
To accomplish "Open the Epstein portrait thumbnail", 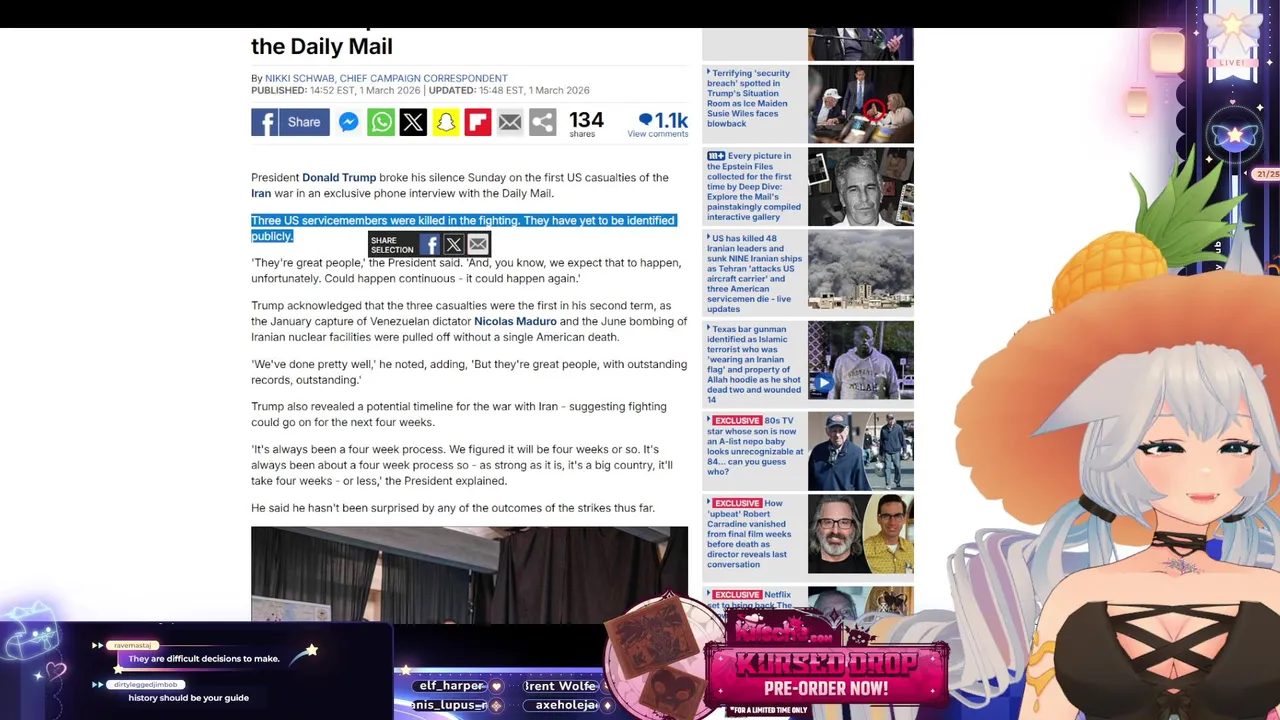I will pos(860,187).
